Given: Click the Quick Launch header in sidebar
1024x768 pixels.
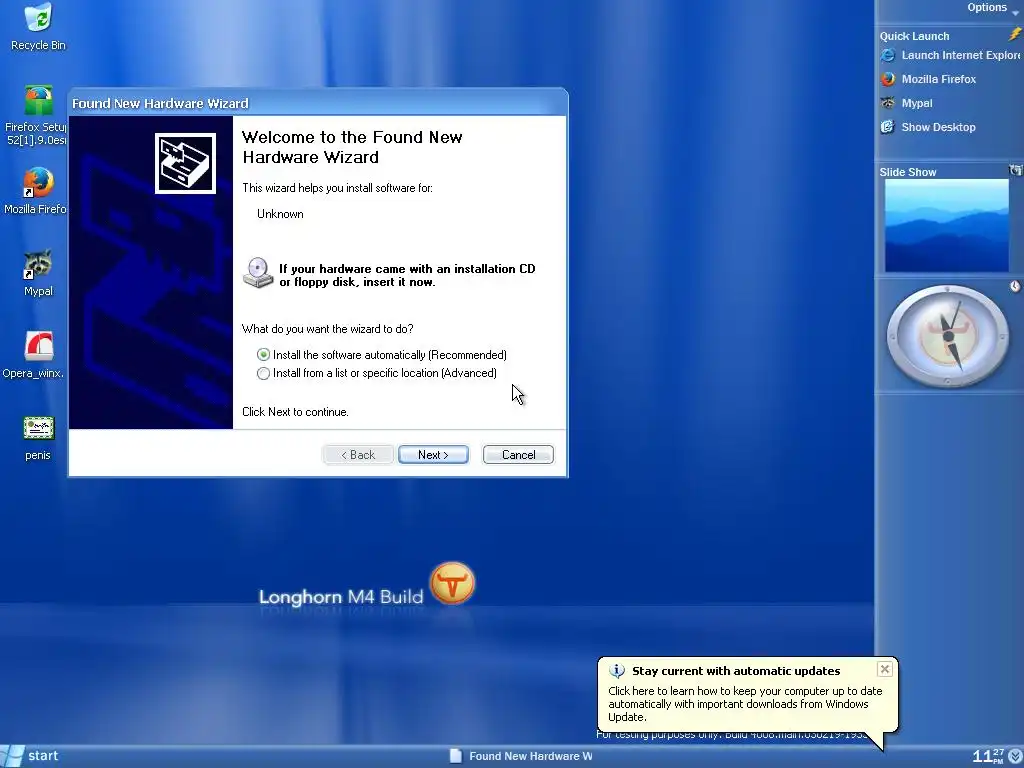Looking at the screenshot, I should 914,36.
